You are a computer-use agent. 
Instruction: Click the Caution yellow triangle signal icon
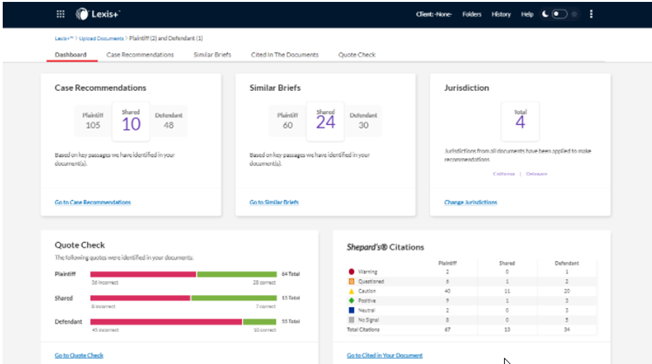coord(351,291)
